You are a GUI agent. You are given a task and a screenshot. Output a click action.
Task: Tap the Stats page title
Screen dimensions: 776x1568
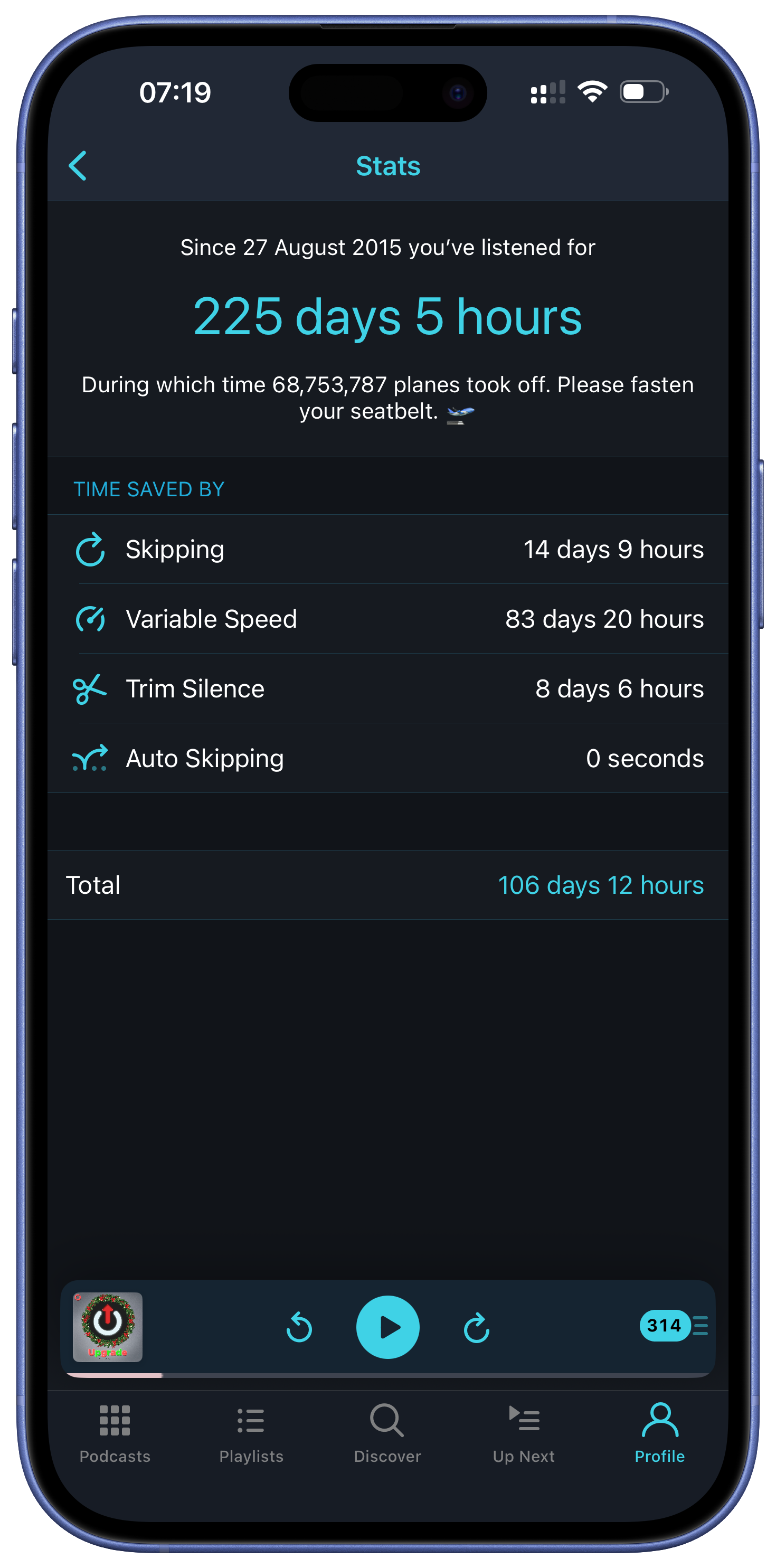(x=387, y=166)
